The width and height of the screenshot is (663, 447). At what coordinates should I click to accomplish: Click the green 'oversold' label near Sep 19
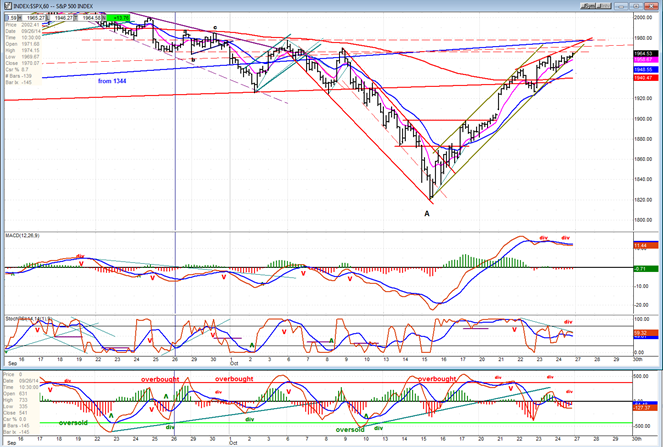[73, 423]
